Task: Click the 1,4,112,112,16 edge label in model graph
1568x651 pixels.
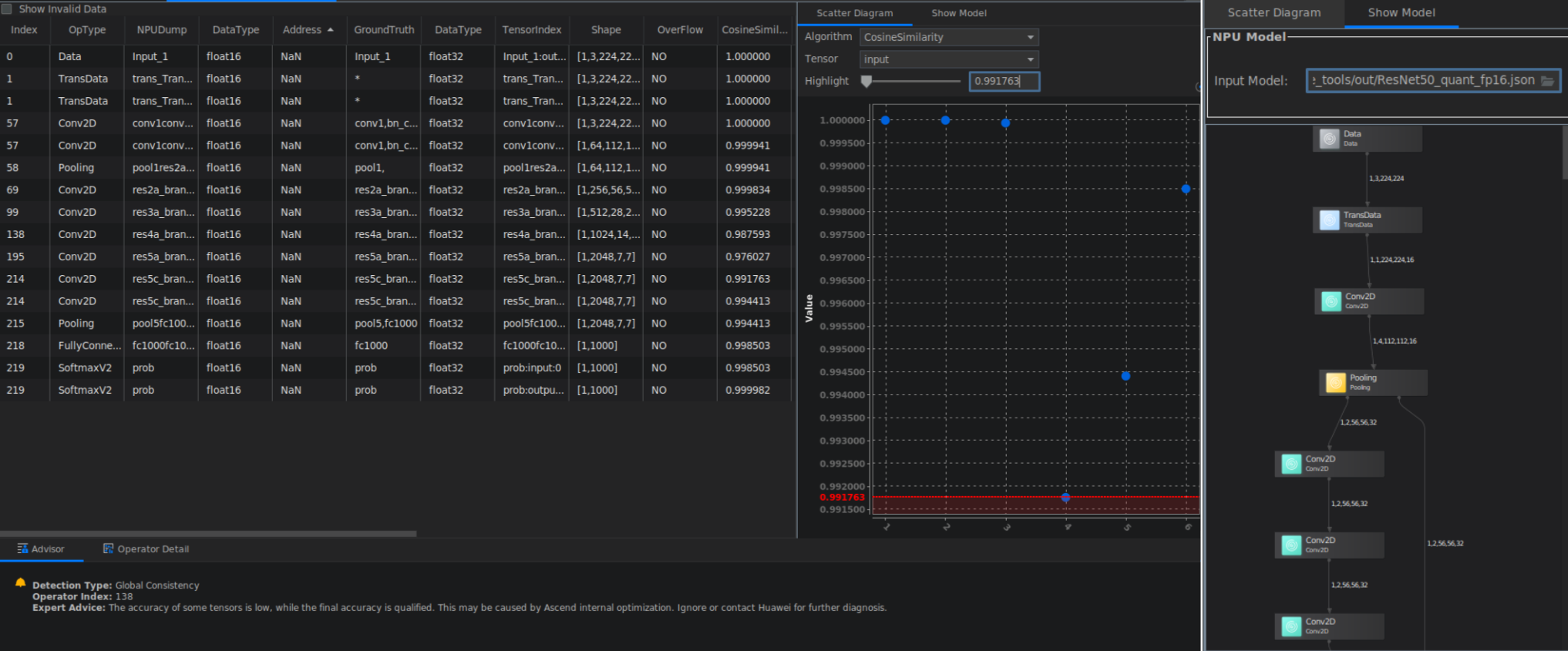Action: pyautogui.click(x=1394, y=341)
